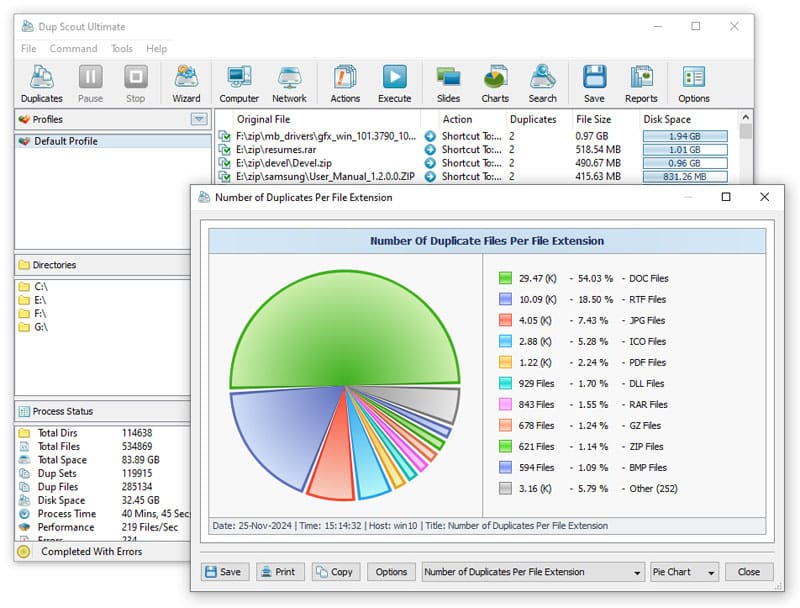The width and height of the screenshot is (800, 608).
Task: Click the Close button in chart dialog
Action: [748, 572]
